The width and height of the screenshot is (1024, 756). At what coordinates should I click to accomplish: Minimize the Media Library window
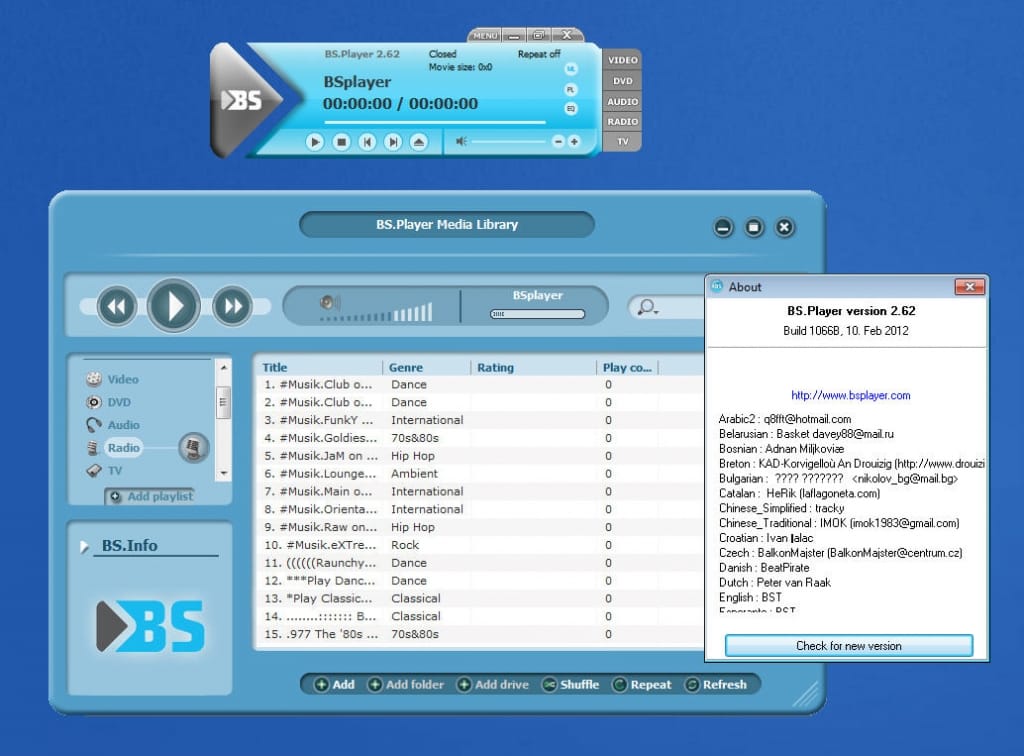pos(723,228)
